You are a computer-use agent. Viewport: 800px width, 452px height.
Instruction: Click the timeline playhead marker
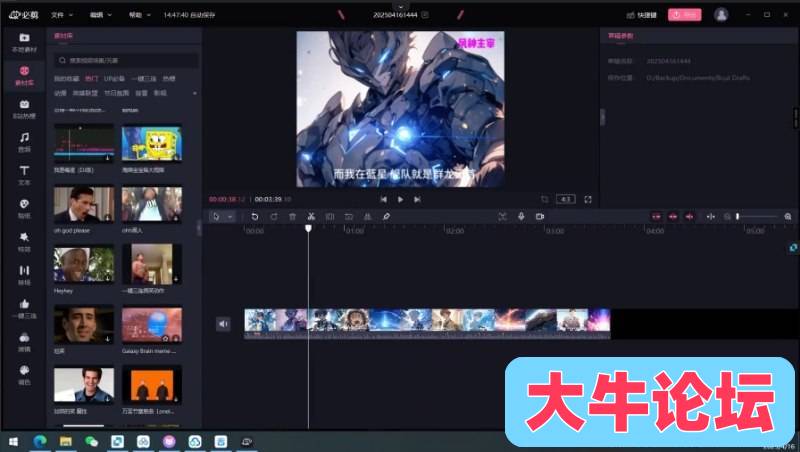pyautogui.click(x=308, y=229)
